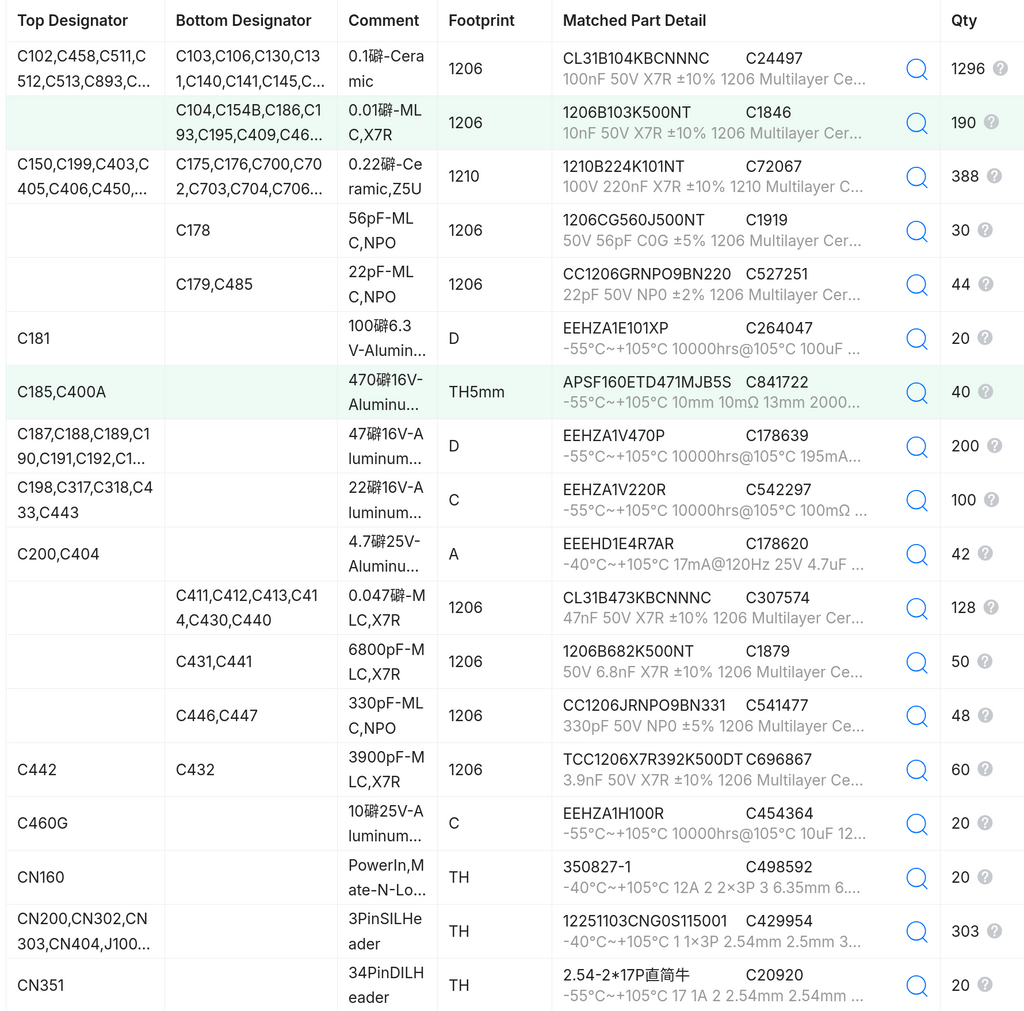The width and height of the screenshot is (1024, 1011).
Task: Click the CL31B473KBCNNNC part name
Action: click(x=637, y=598)
